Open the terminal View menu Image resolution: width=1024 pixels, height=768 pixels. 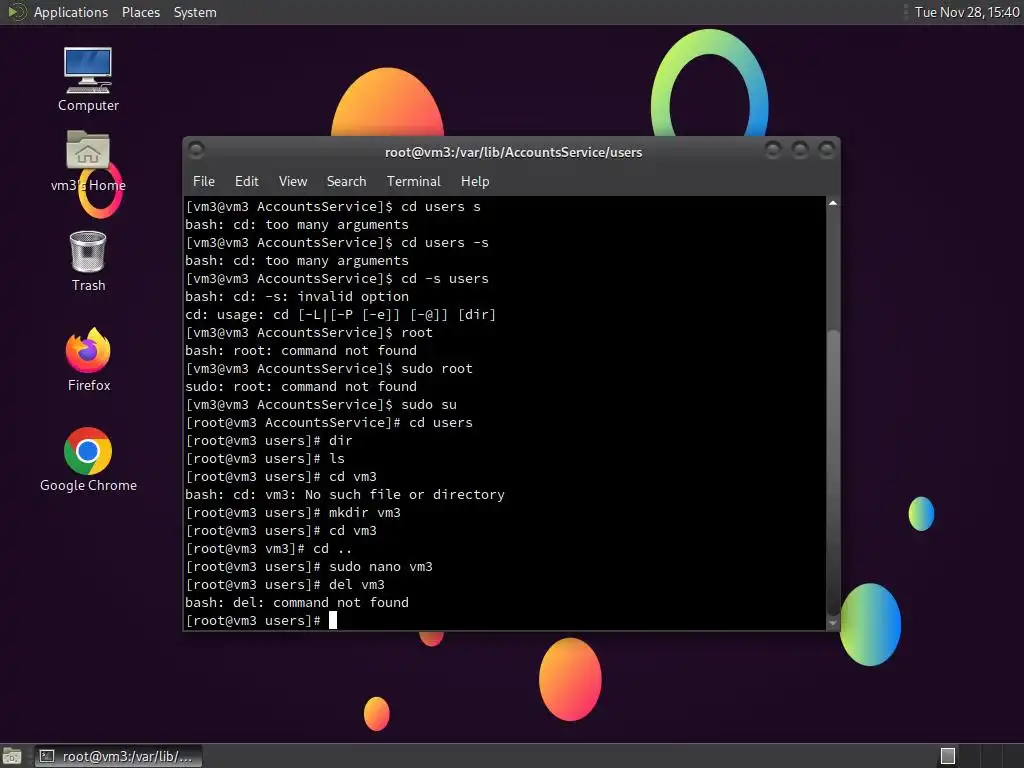(293, 182)
